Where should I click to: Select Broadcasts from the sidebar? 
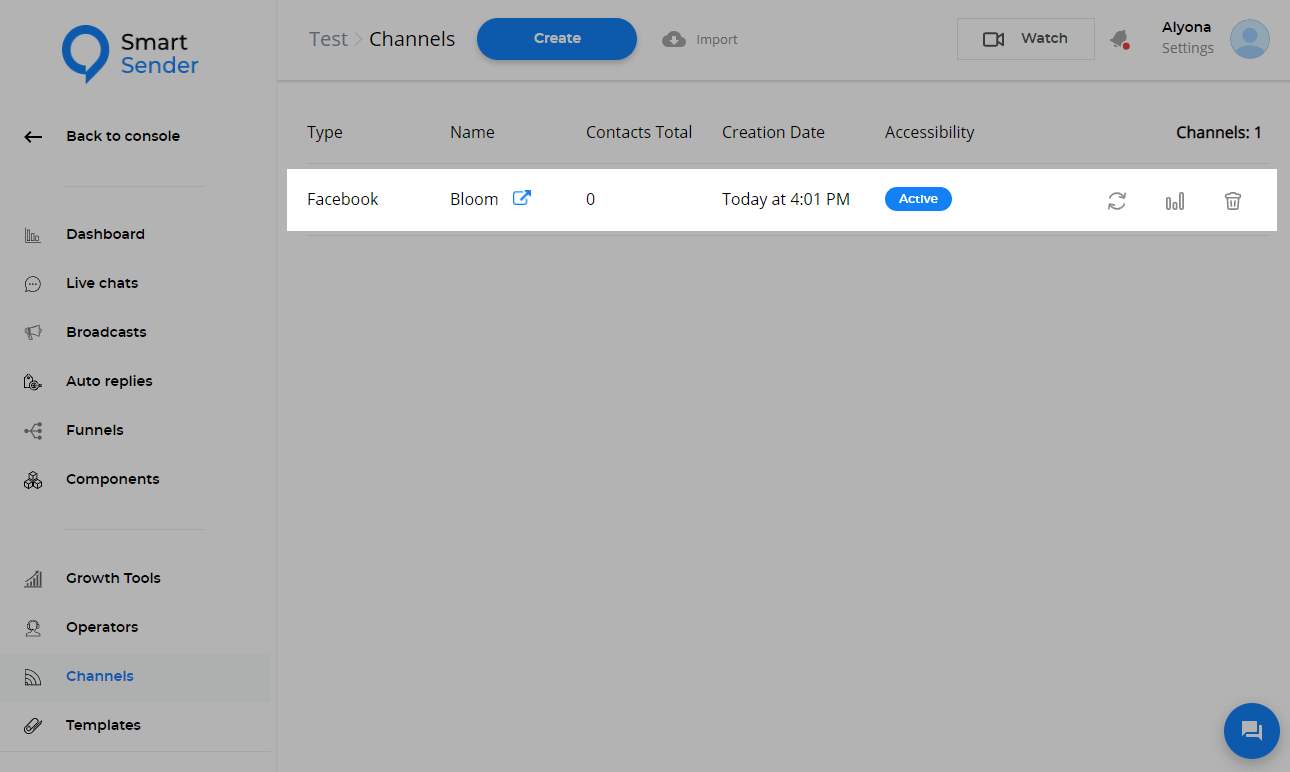106,332
